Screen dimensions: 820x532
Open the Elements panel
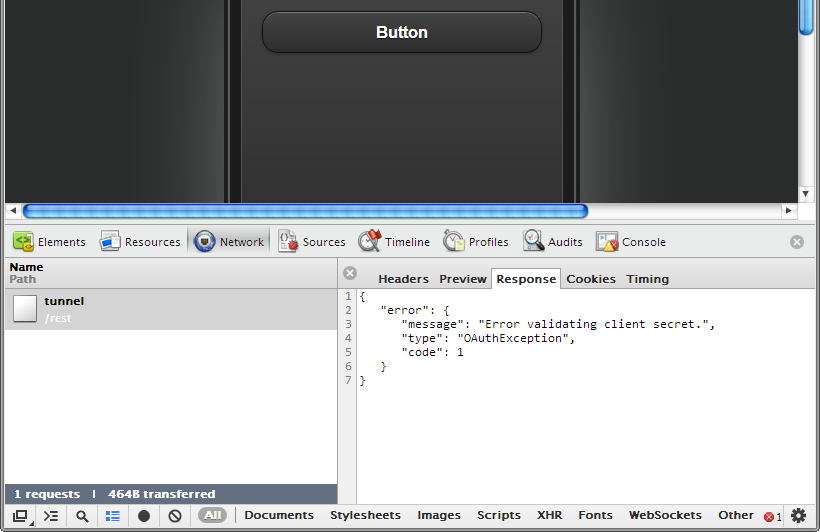tap(49, 242)
